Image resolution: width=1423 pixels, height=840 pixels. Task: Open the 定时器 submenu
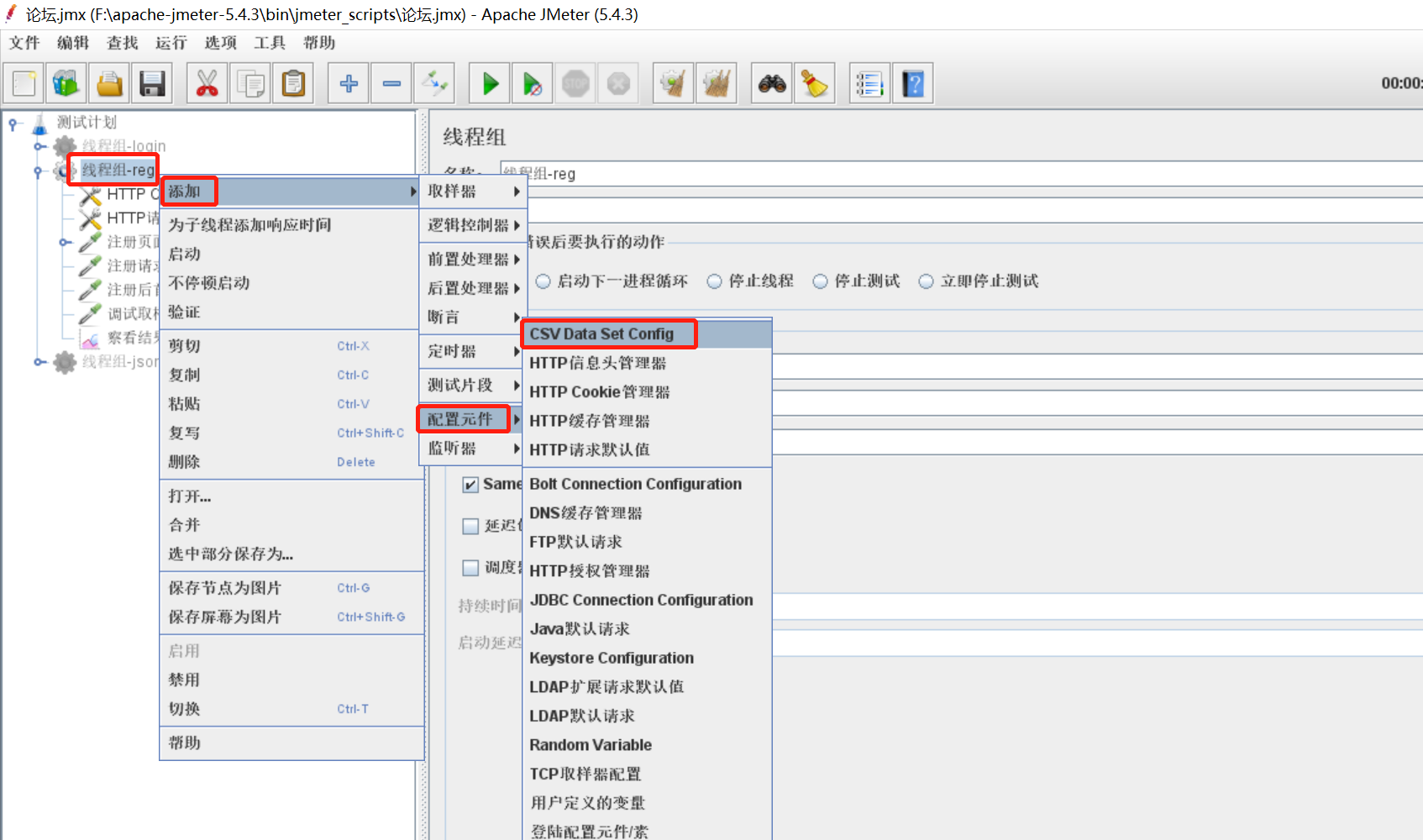(472, 351)
